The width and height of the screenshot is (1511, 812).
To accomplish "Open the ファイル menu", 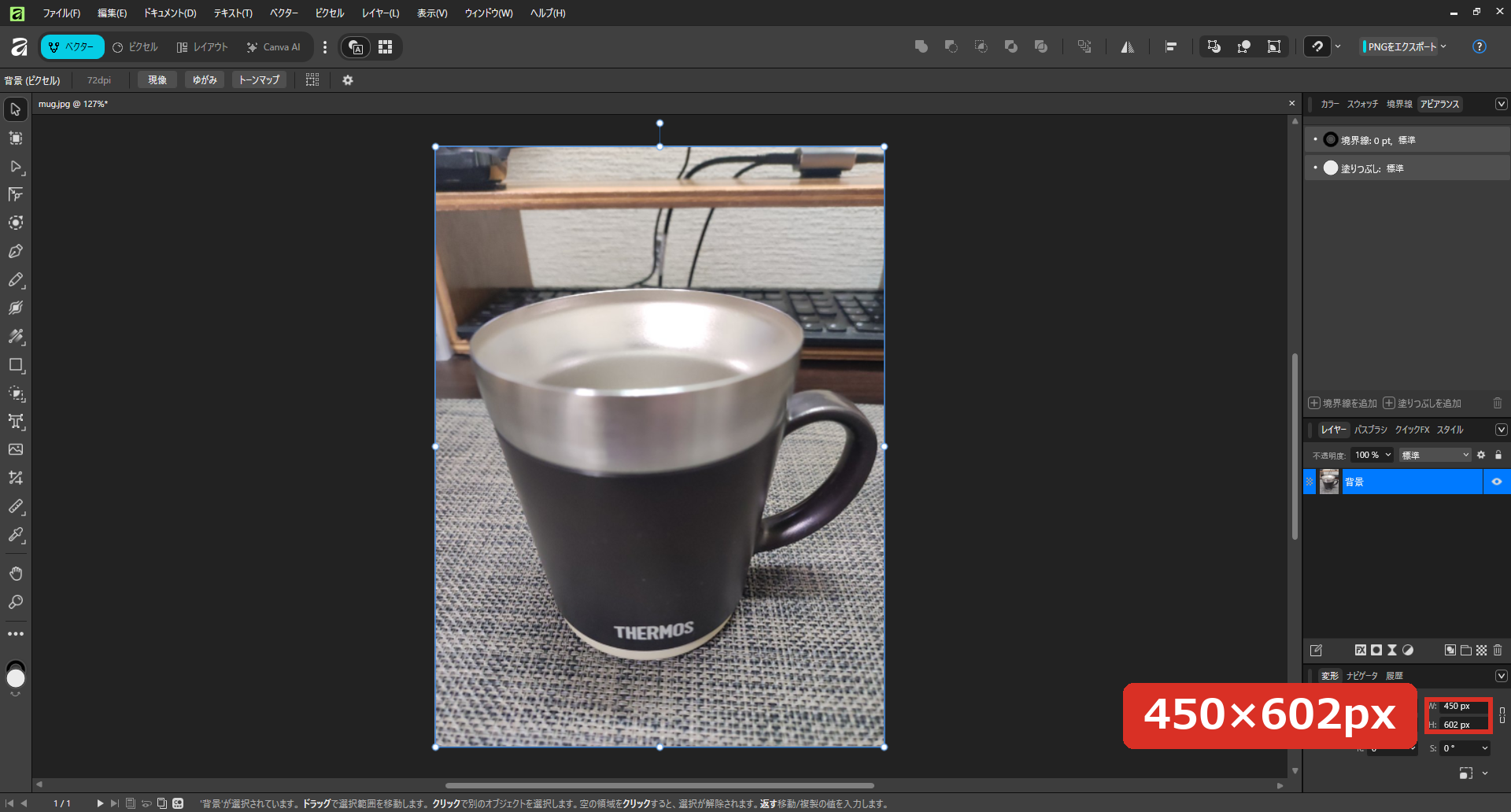I will (x=61, y=13).
